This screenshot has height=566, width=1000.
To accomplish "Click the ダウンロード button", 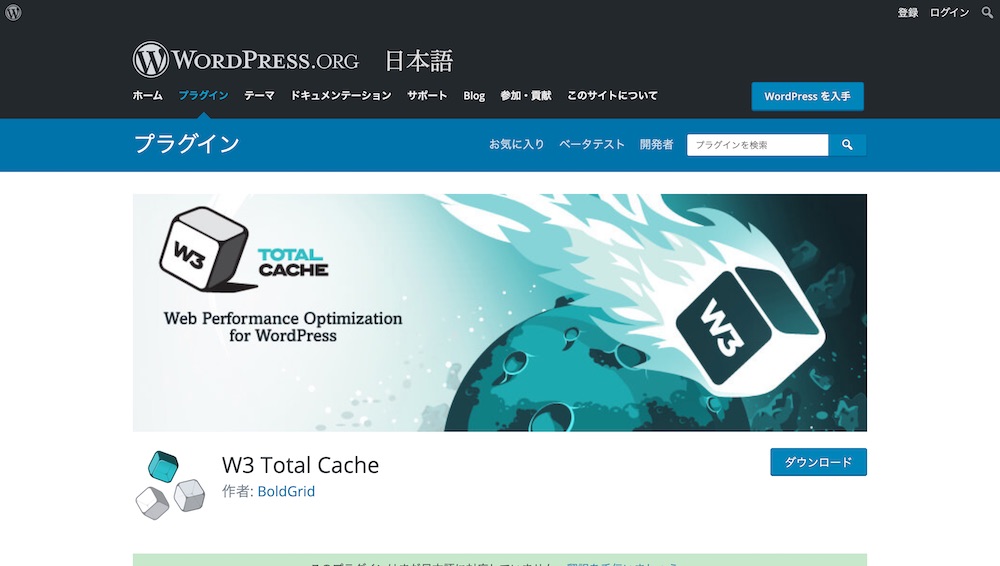I will [x=818, y=462].
